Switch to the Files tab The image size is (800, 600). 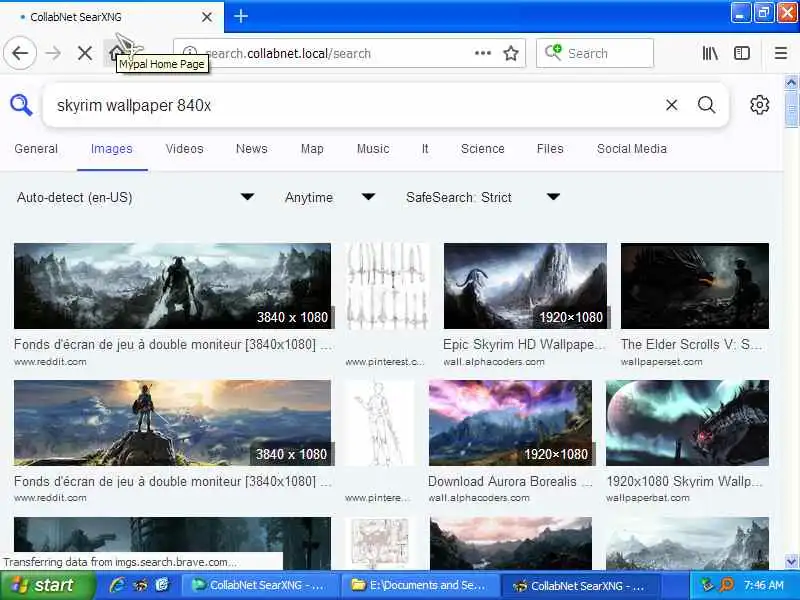(x=550, y=149)
